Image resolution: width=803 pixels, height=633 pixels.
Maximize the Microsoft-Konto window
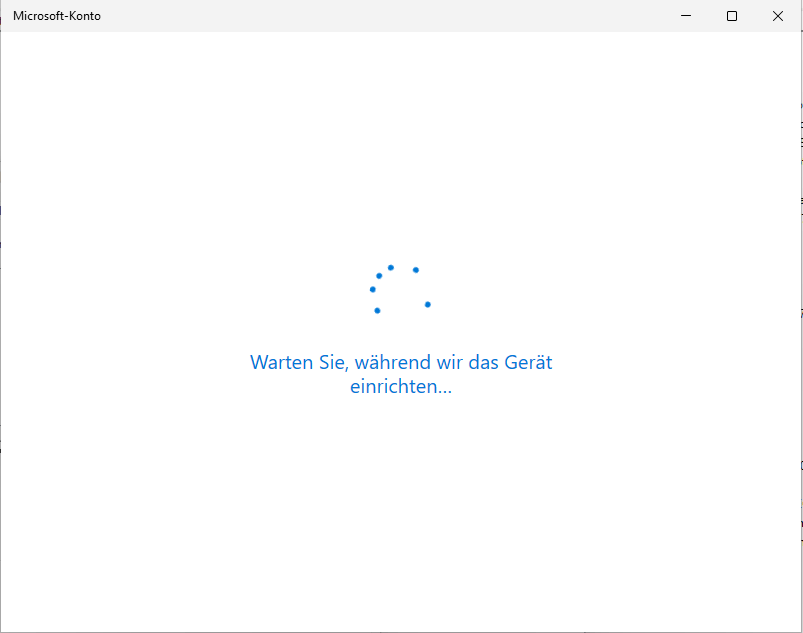(732, 16)
